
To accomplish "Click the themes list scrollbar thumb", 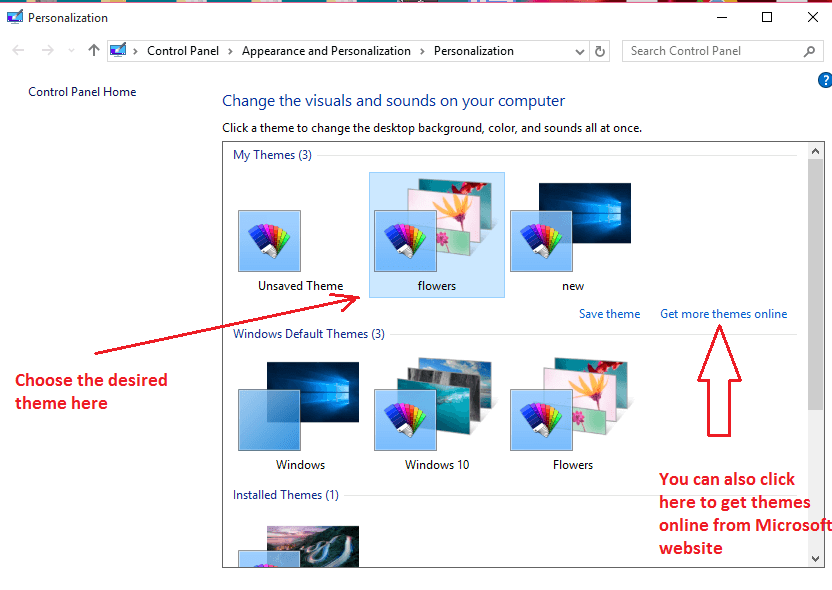I will click(x=816, y=284).
